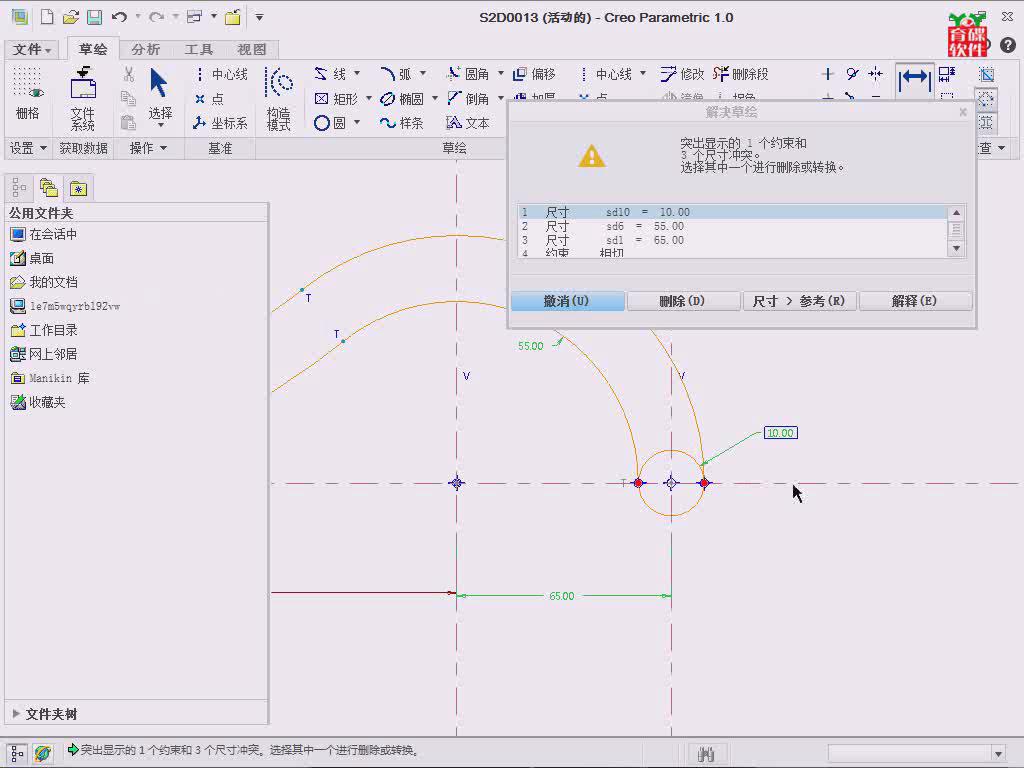Screen dimensions: 1024x768
Task: Switch to the 分析 ribbon tab
Action: [145, 50]
